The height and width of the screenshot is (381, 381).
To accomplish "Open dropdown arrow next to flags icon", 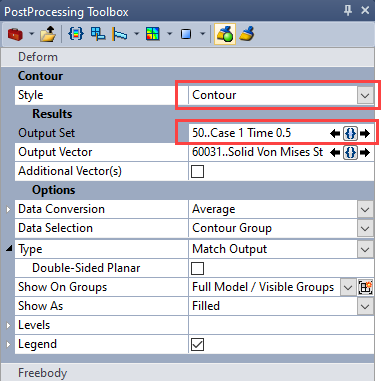I will coord(136,34).
